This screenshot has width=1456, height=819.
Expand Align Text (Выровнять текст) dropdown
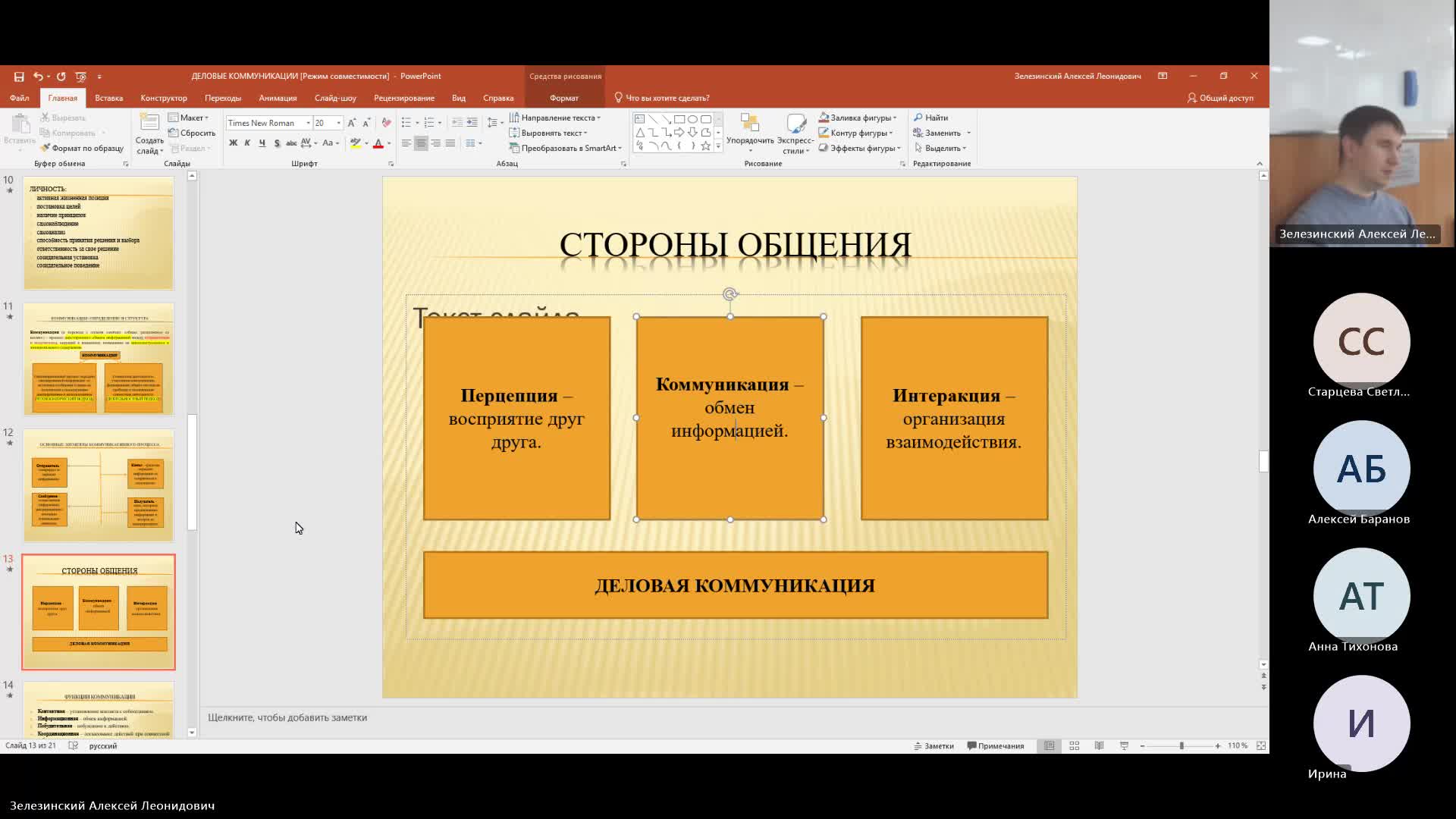(548, 133)
